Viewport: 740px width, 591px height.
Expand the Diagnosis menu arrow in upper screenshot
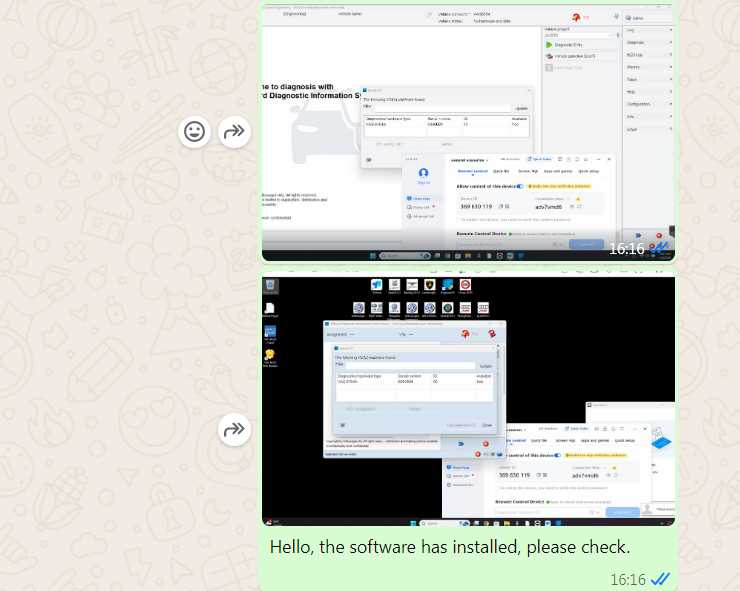tap(671, 43)
